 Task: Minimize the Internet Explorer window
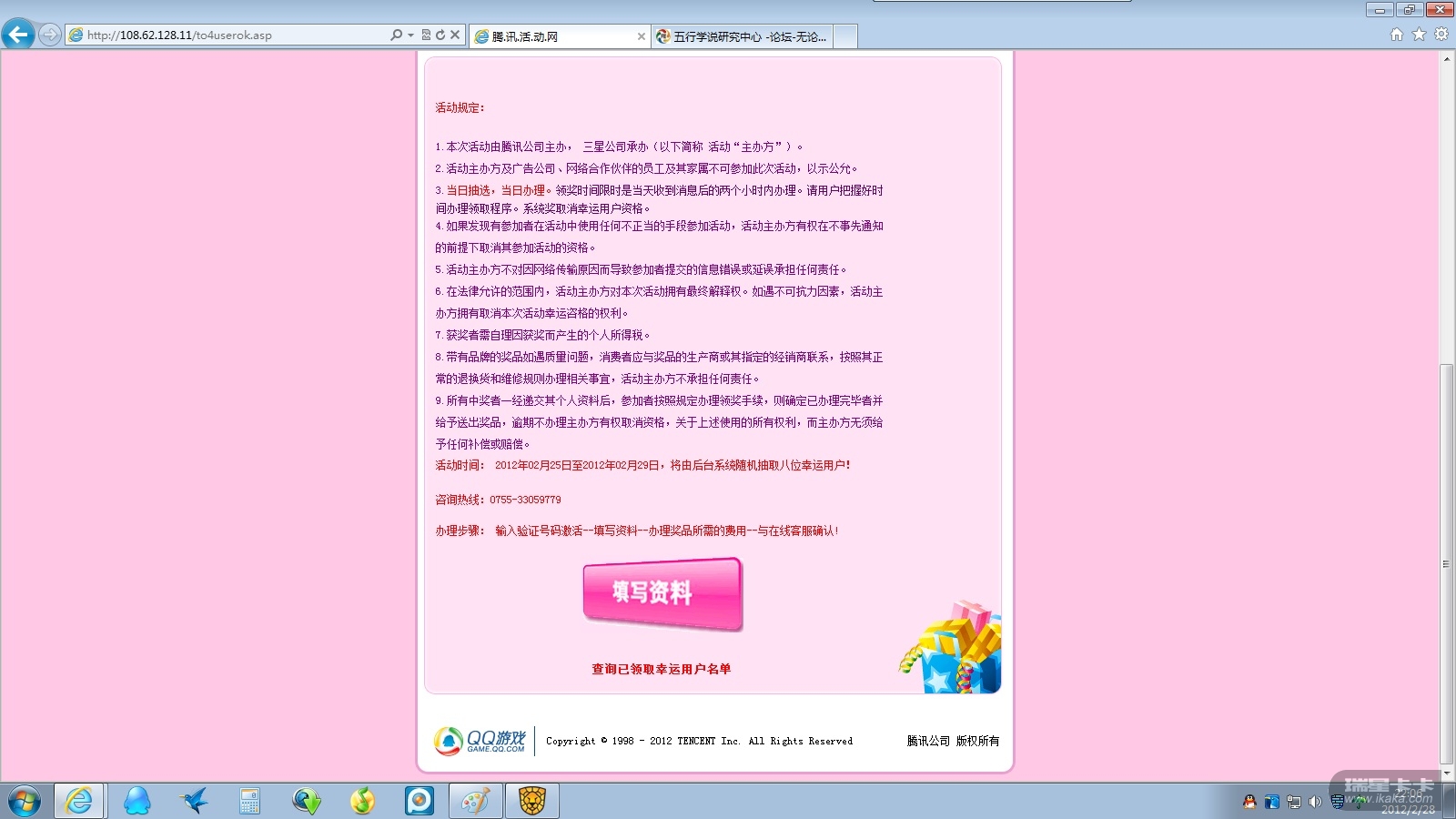click(x=1380, y=9)
